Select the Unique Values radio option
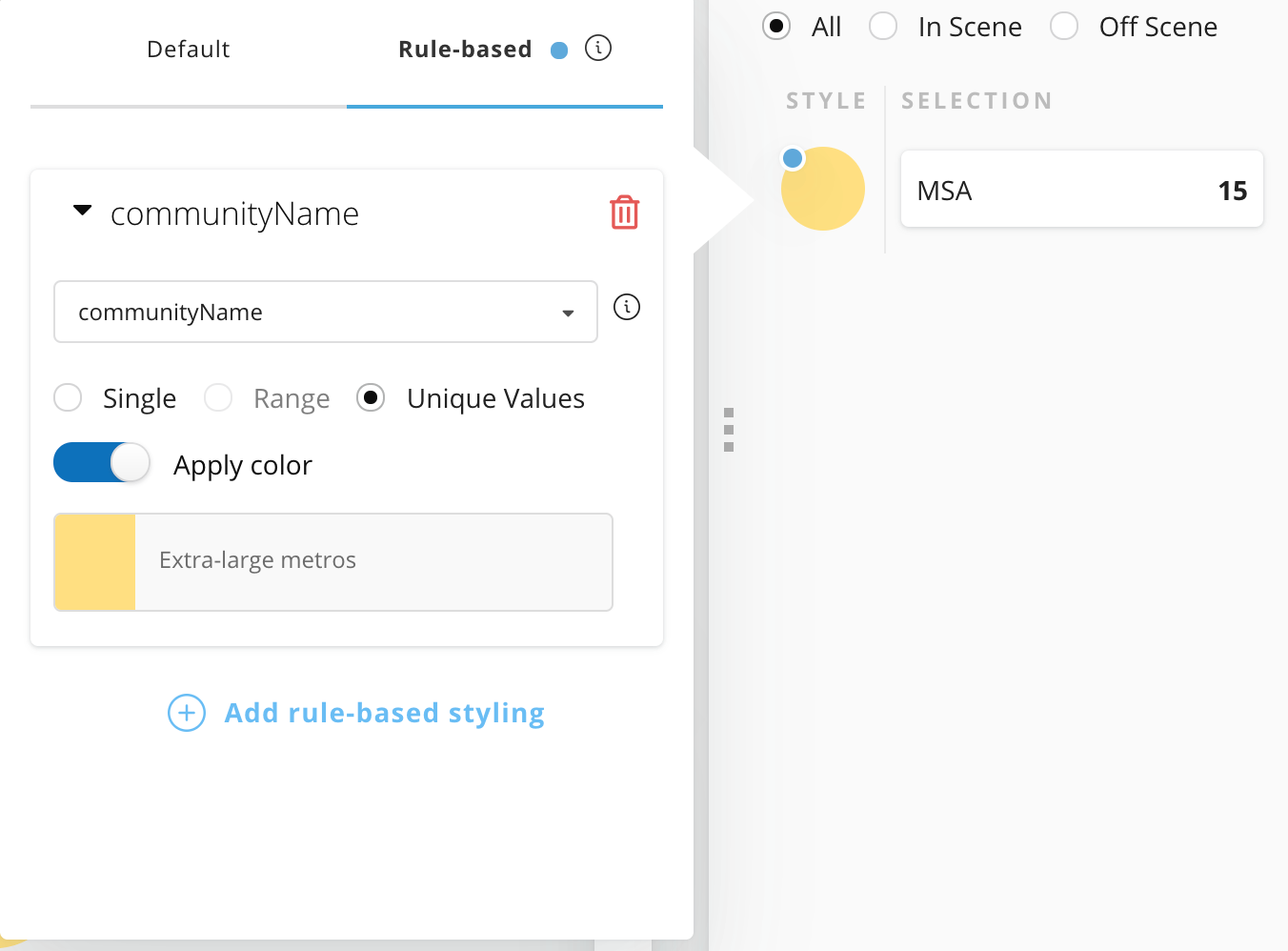The width and height of the screenshot is (1288, 951). 371,397
